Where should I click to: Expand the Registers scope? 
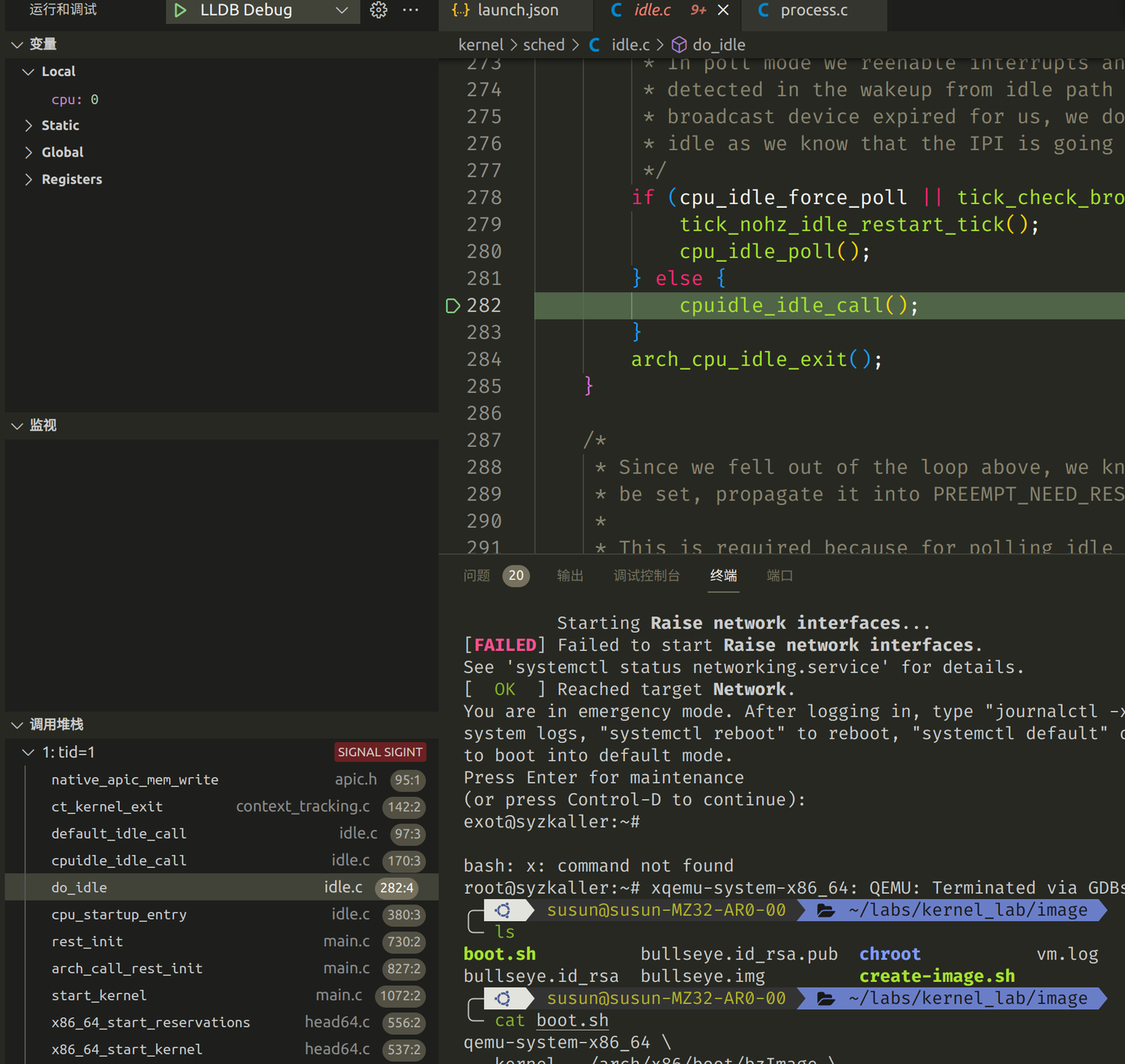[x=29, y=180]
